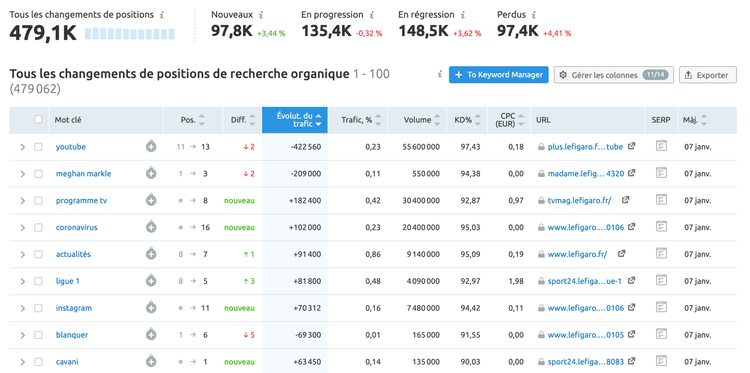This screenshot has height=373, width=750.
Task: Add meghan markle keyword with plus icon
Action: (151, 174)
